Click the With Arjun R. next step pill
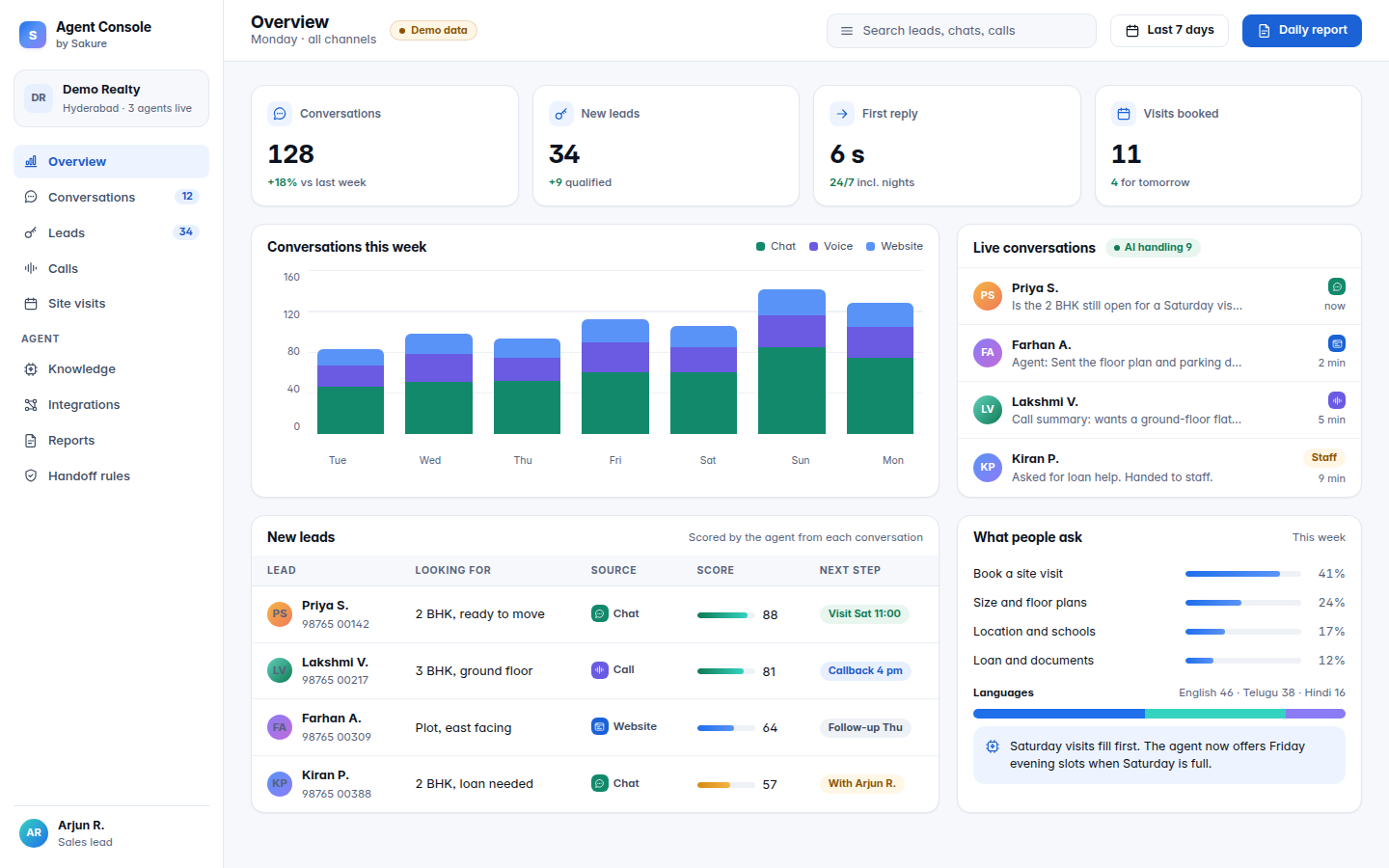Image resolution: width=1389 pixels, height=868 pixels. pos(861,784)
